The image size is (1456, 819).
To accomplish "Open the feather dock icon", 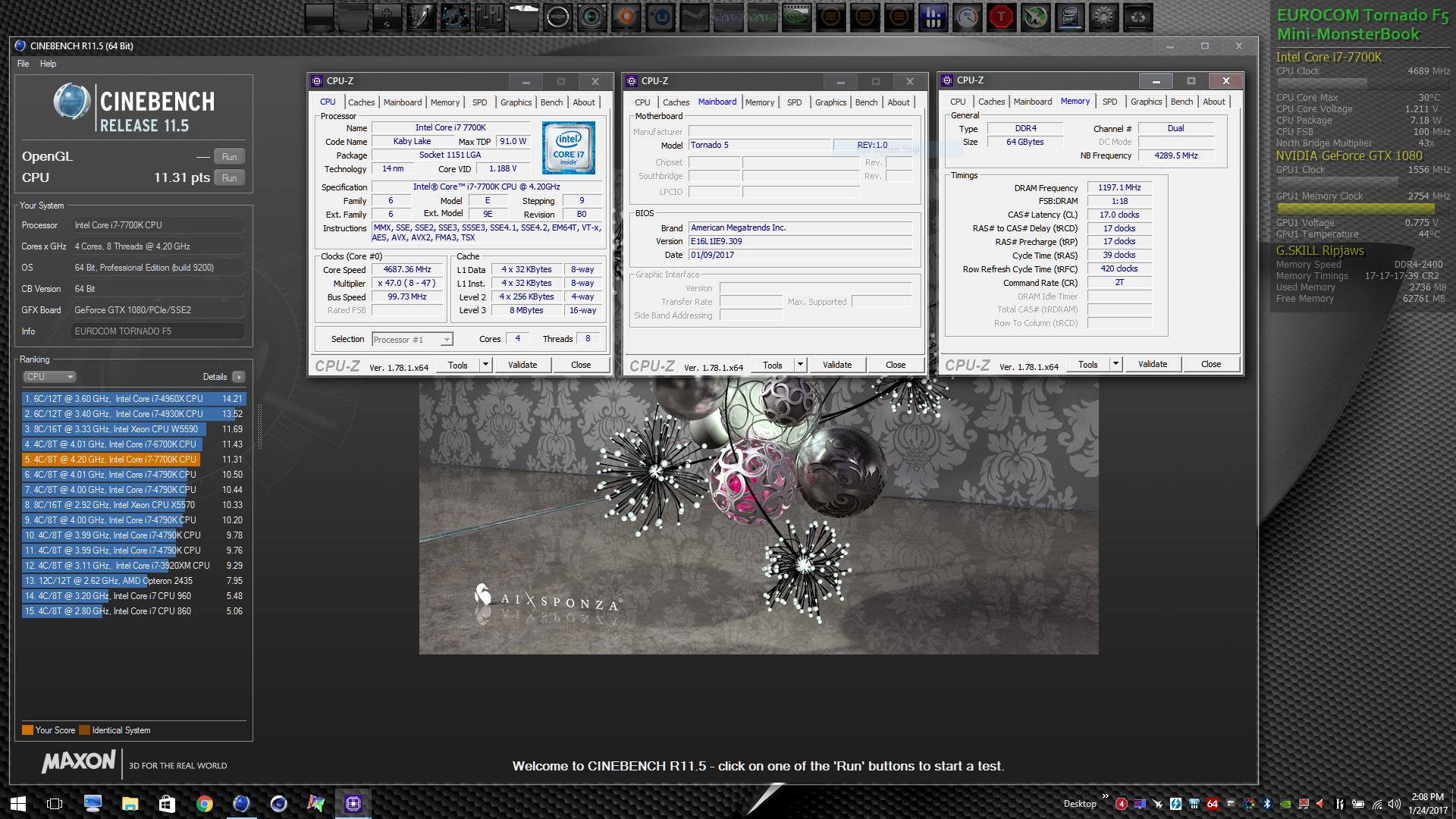I will tap(421, 17).
